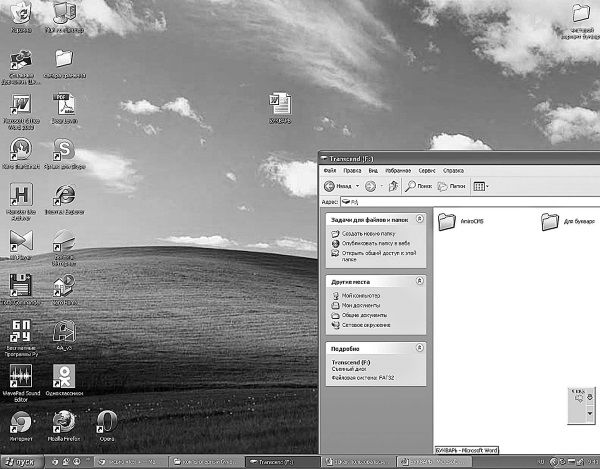Open the Recycle Bin (Корзина) icon
Screen dimensions: 600x469
click(21, 13)
